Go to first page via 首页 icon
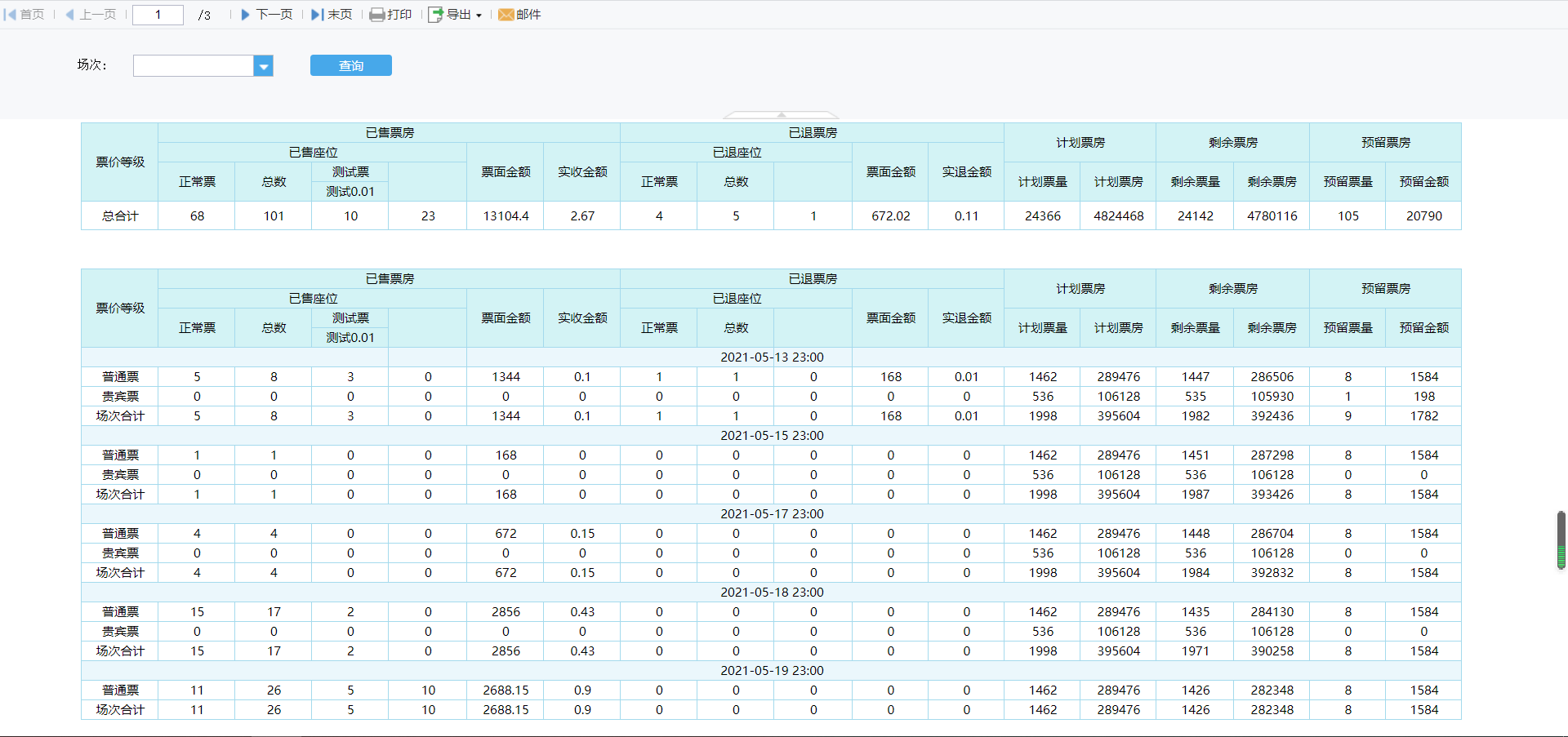This screenshot has height=737, width=1568. pyautogui.click(x=11, y=15)
